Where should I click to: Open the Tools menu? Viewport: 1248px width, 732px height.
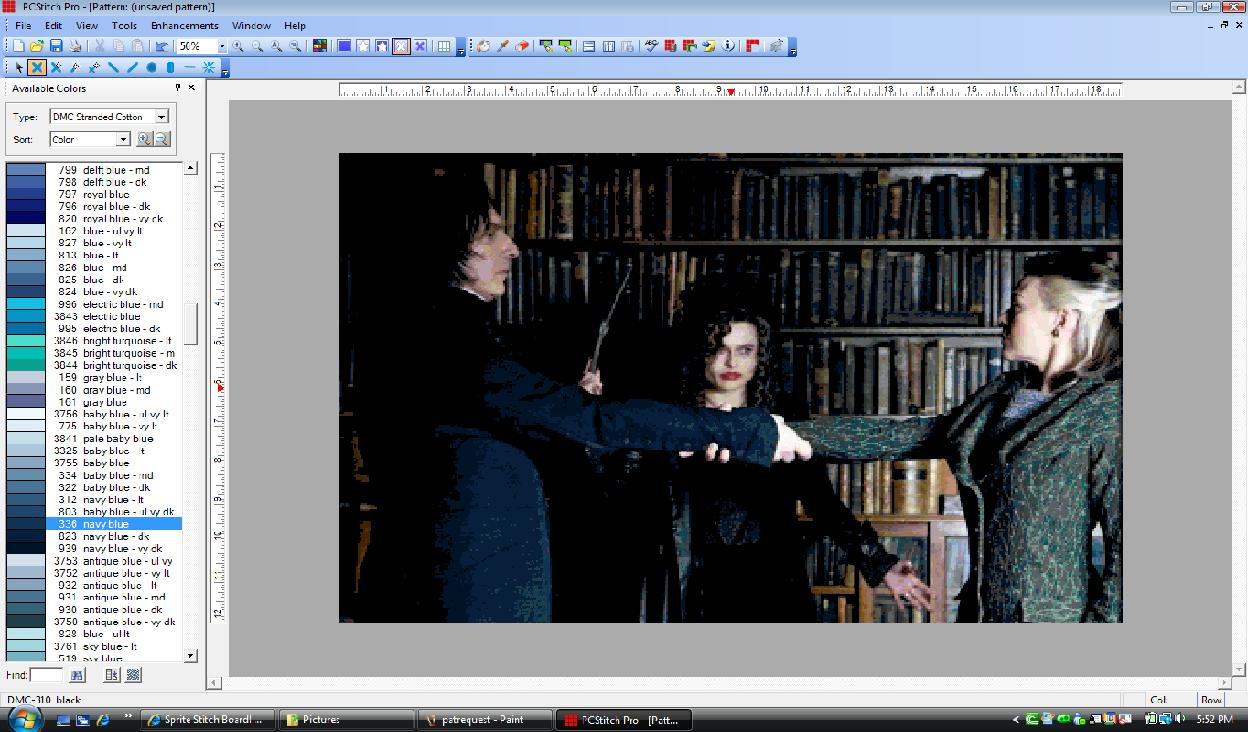124,25
